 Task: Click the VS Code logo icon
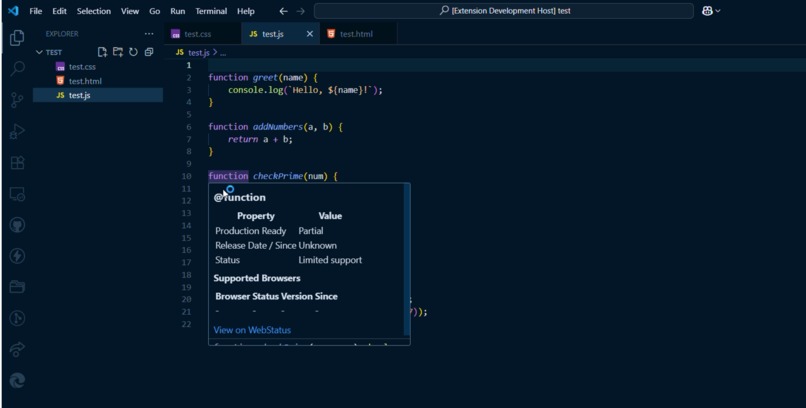click(13, 11)
